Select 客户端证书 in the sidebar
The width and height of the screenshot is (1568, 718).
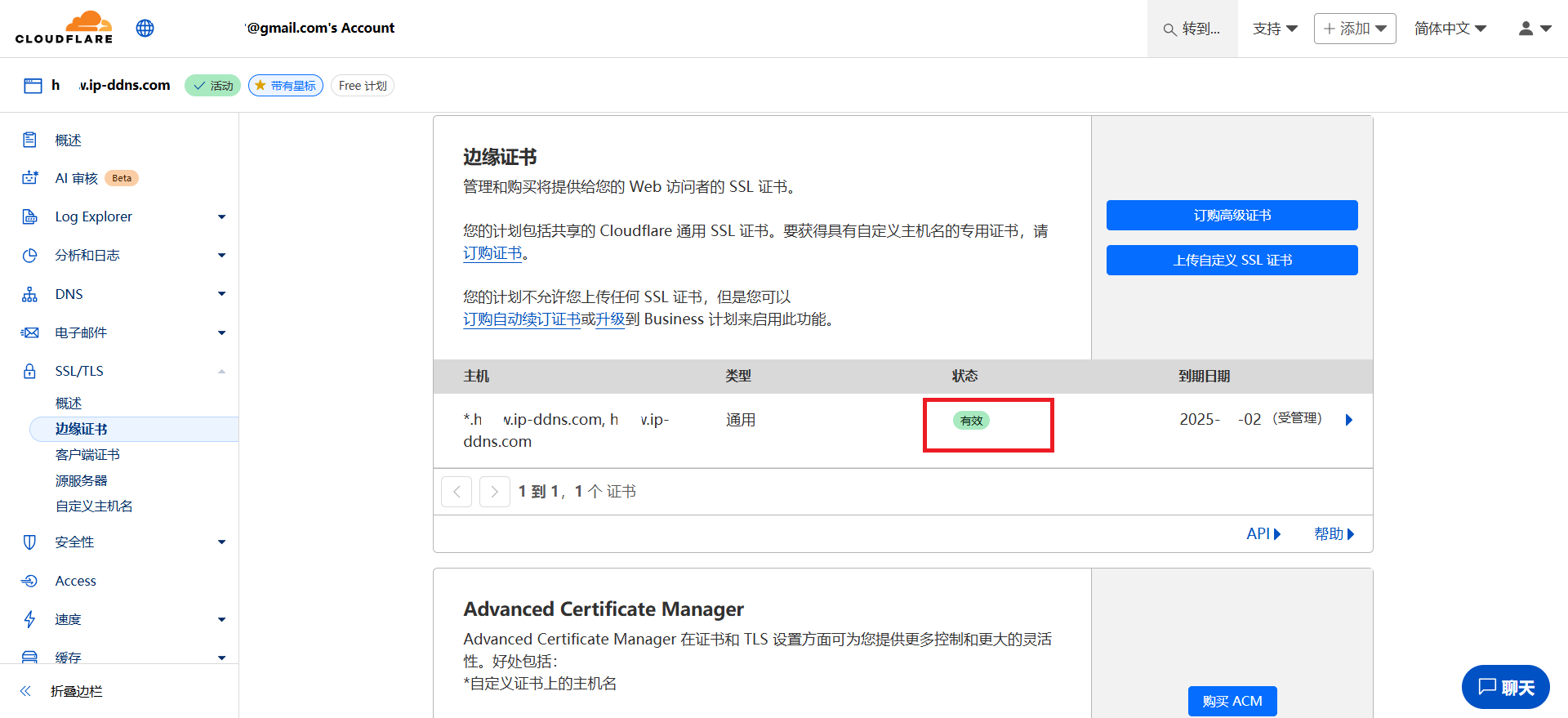(x=87, y=455)
